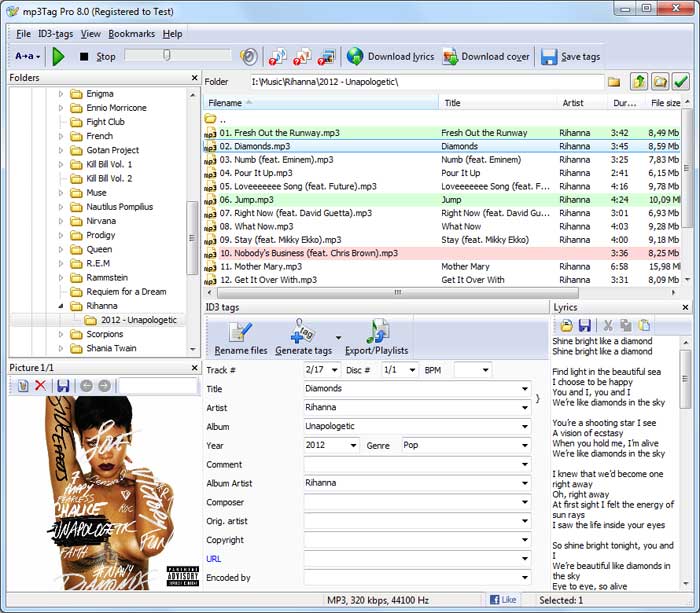Viewport: 700px width, 613px height.
Task: Click the green checkmark next to folder path
Action: click(x=681, y=81)
